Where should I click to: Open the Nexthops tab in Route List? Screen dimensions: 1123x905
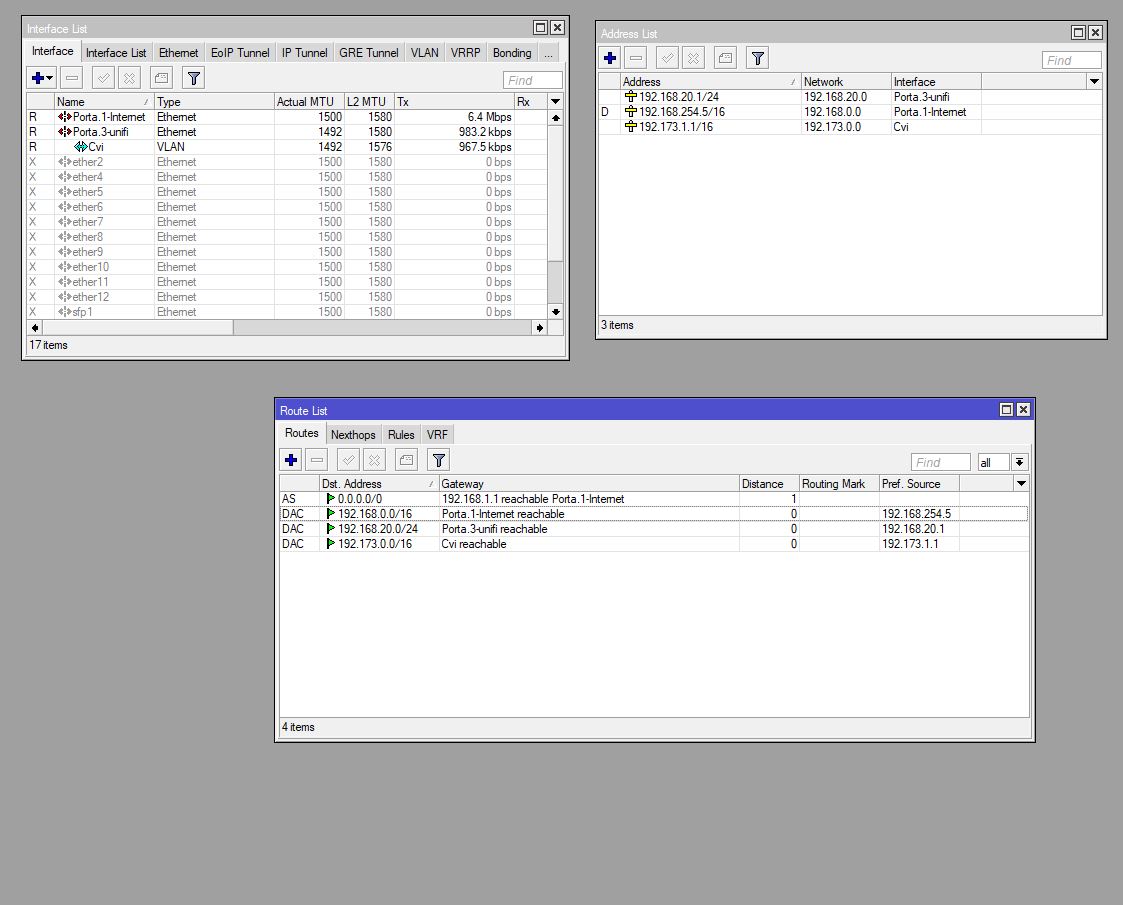pos(353,435)
